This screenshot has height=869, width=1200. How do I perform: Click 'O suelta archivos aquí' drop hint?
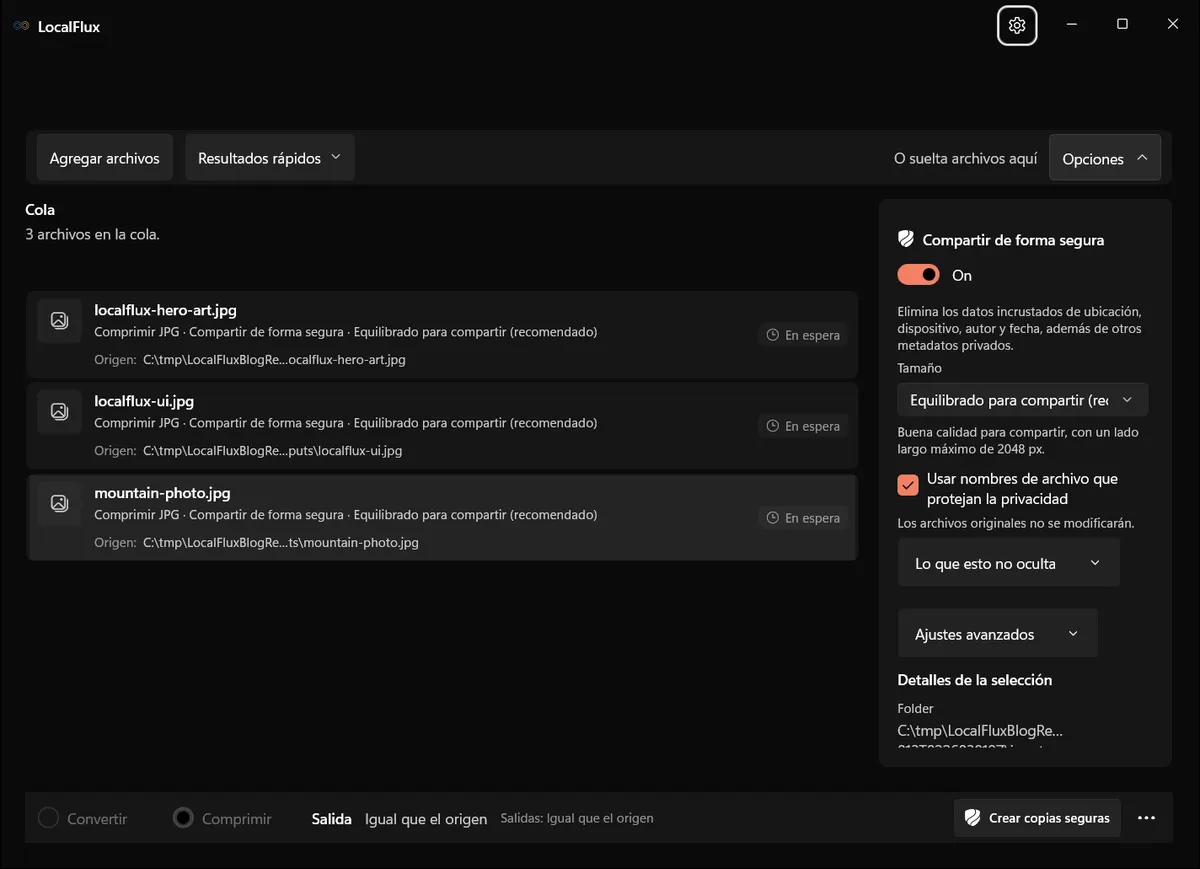pyautogui.click(x=966, y=158)
